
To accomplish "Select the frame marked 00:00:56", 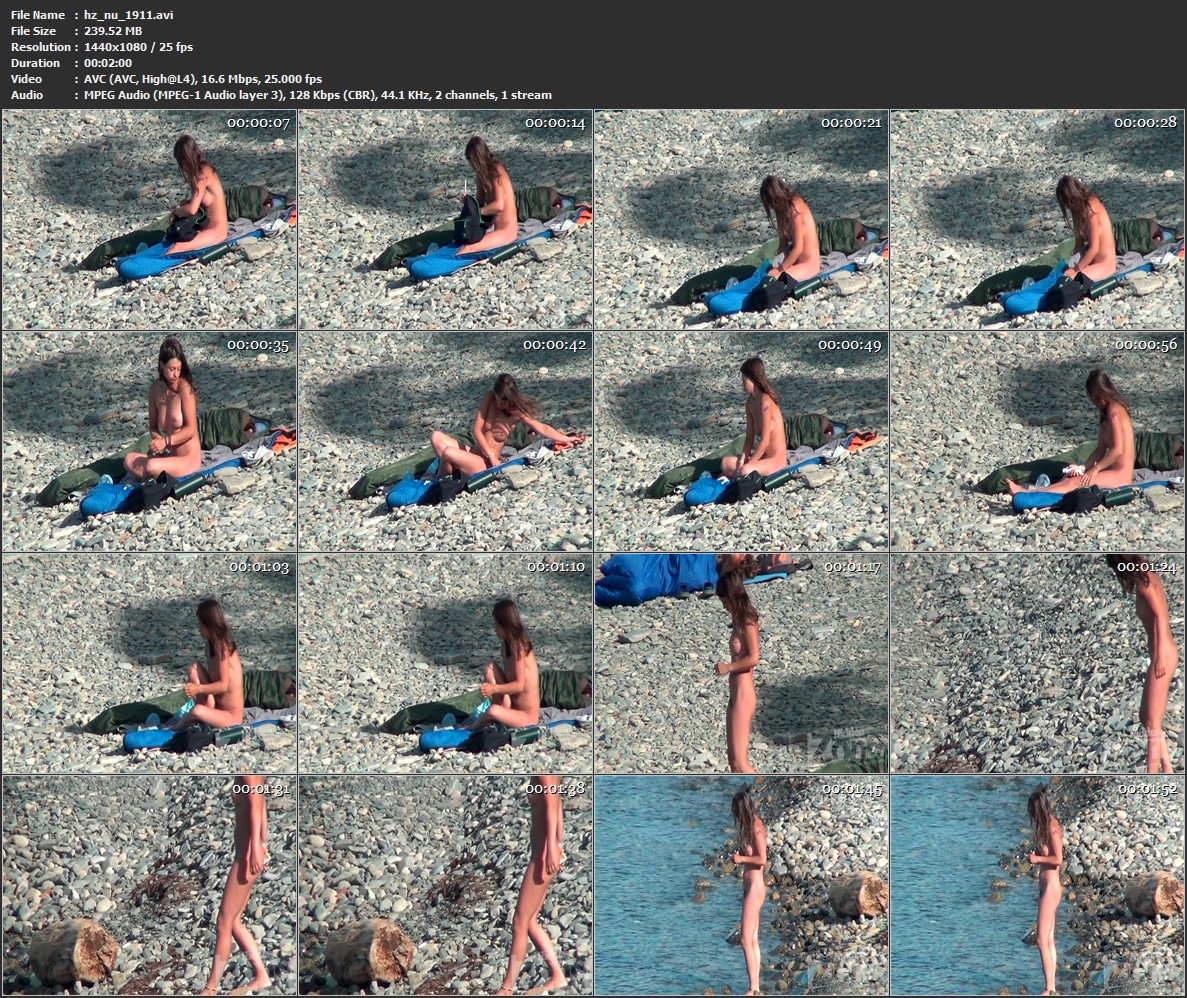I will point(1037,441).
